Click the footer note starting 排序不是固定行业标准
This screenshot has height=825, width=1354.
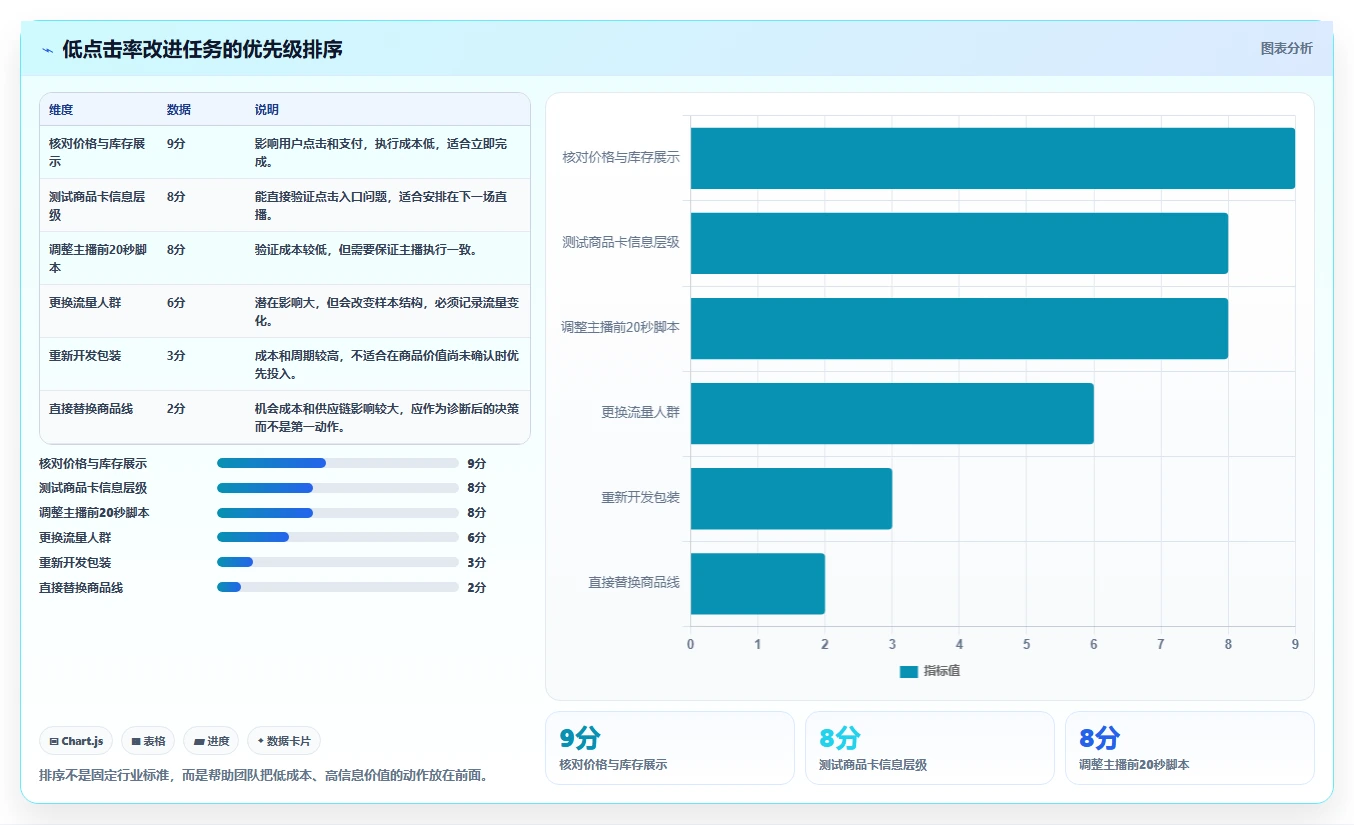[266, 775]
